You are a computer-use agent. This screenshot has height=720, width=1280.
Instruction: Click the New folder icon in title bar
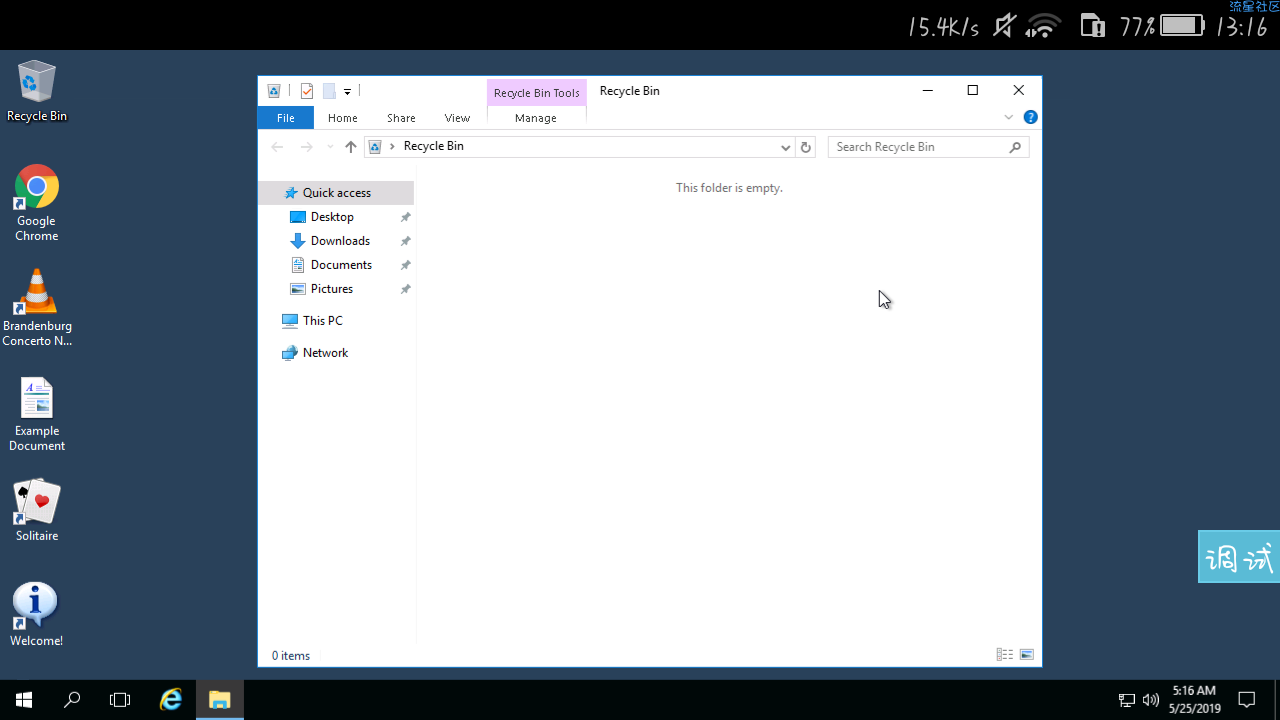[329, 91]
